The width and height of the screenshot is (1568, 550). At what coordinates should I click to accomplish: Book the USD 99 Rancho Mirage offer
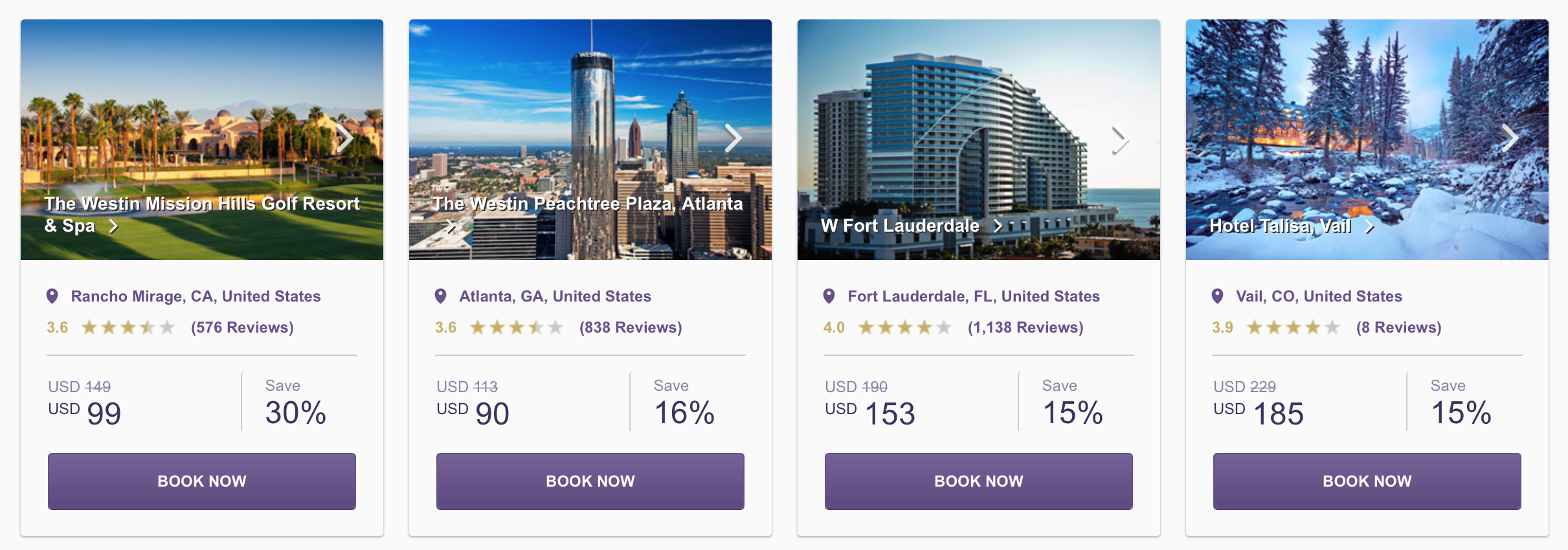(x=202, y=481)
